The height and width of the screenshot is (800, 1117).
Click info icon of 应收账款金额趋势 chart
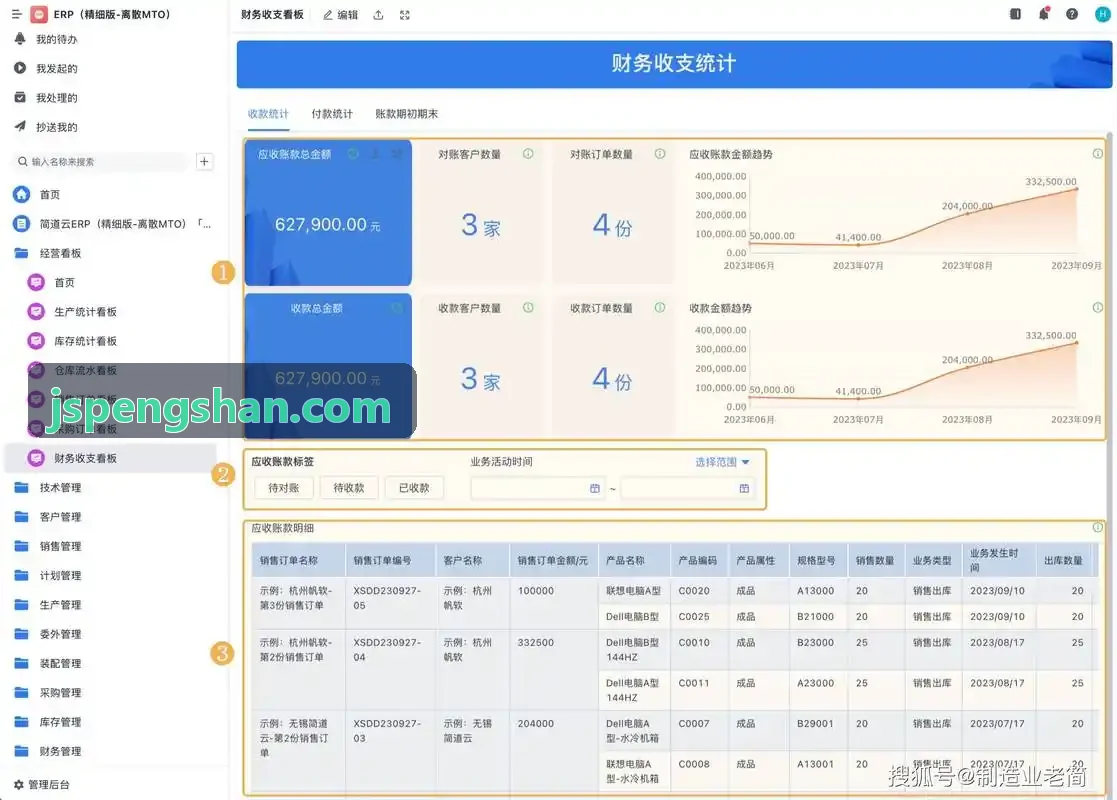[x=1098, y=154]
